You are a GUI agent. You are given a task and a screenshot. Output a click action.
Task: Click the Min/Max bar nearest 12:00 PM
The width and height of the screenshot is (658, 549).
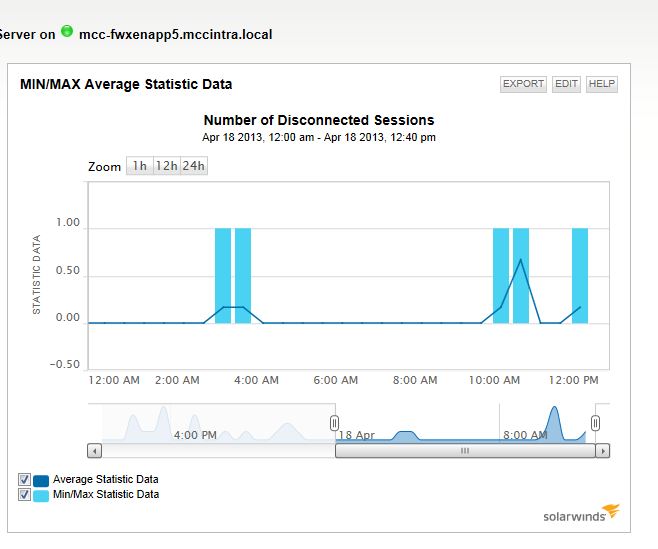[x=580, y=276]
